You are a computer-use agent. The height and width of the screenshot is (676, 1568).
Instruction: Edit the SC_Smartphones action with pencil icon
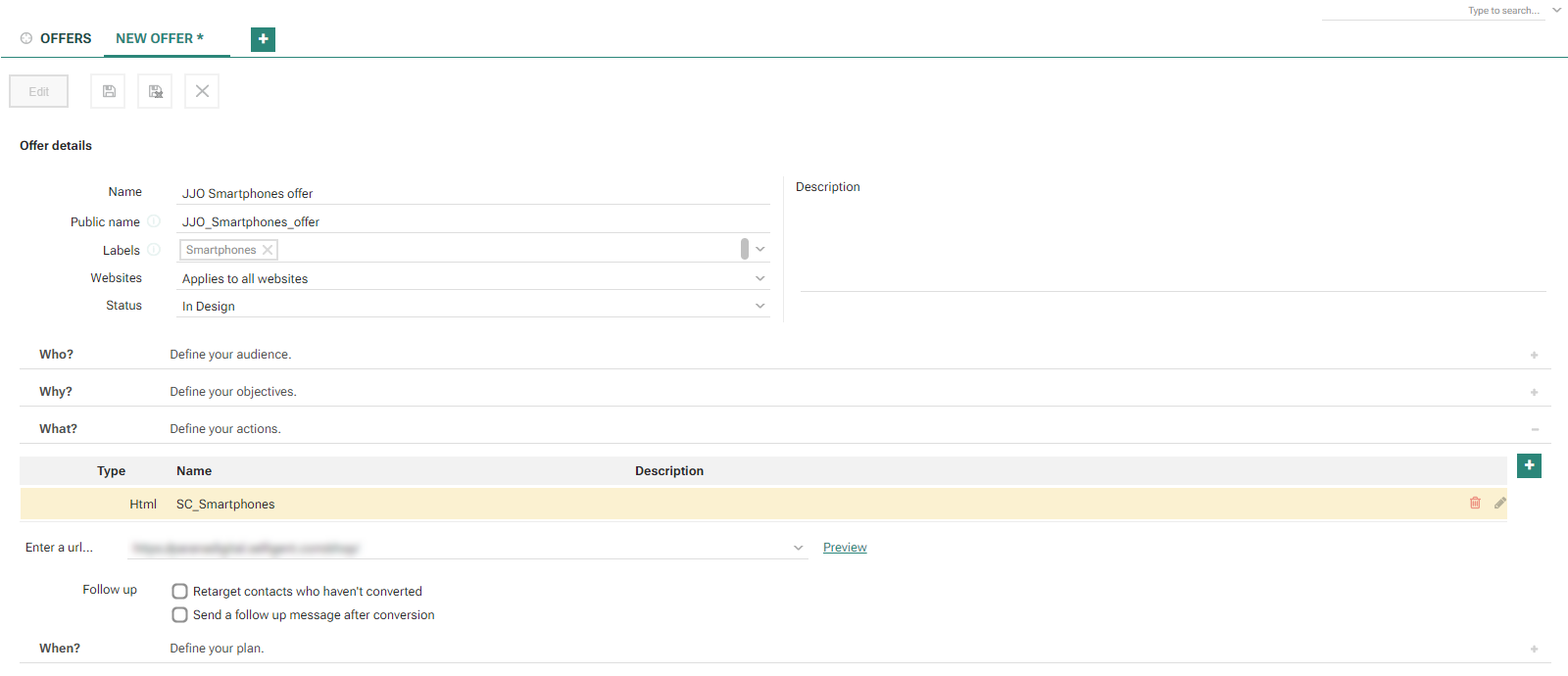click(x=1500, y=503)
